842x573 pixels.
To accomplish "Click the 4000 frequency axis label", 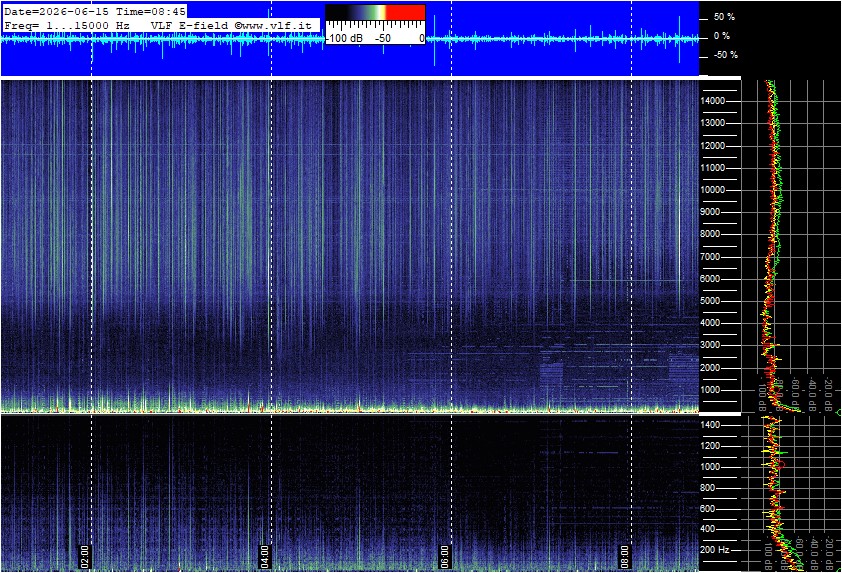I will [x=710, y=323].
